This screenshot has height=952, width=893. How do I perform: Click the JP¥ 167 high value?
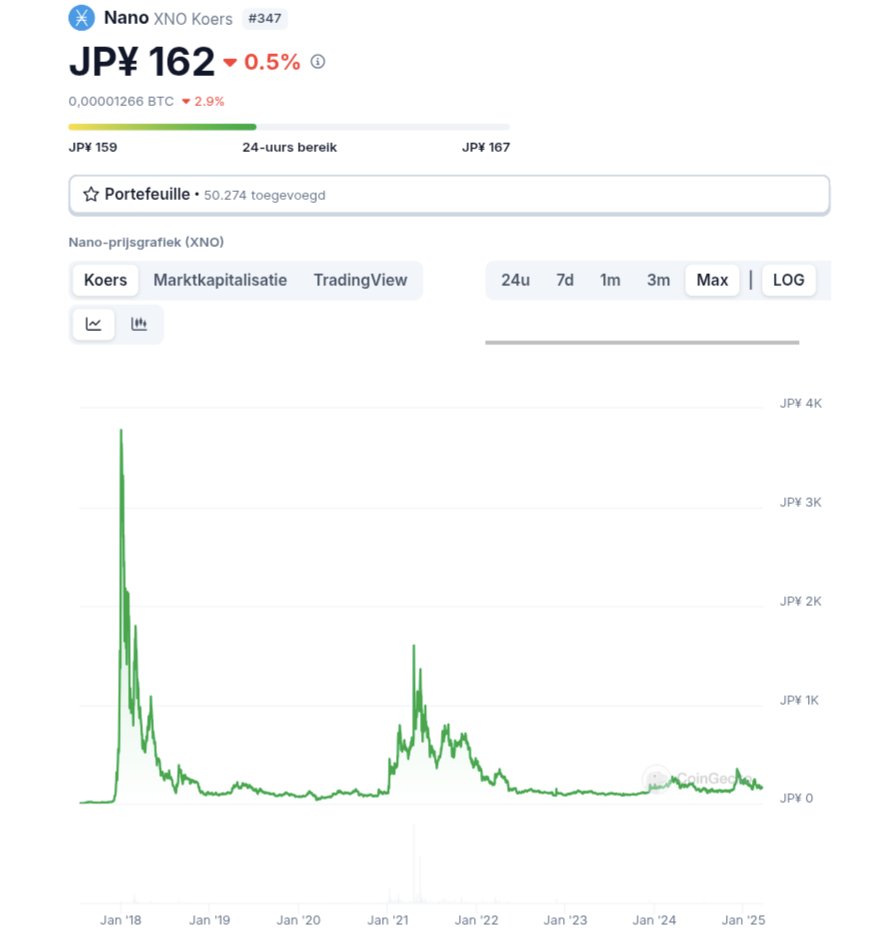click(x=486, y=147)
